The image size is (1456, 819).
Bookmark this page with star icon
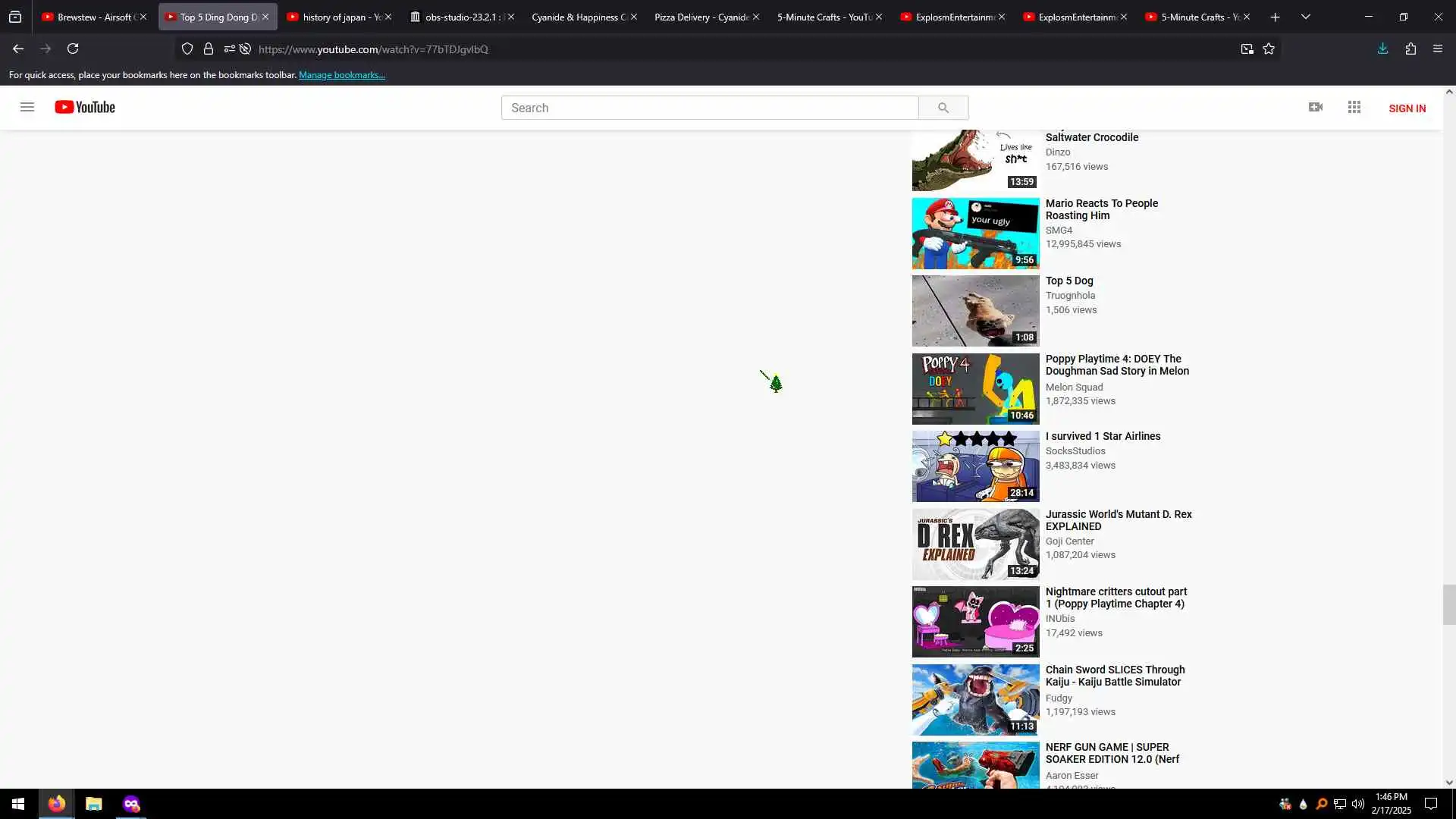pos(1269,49)
